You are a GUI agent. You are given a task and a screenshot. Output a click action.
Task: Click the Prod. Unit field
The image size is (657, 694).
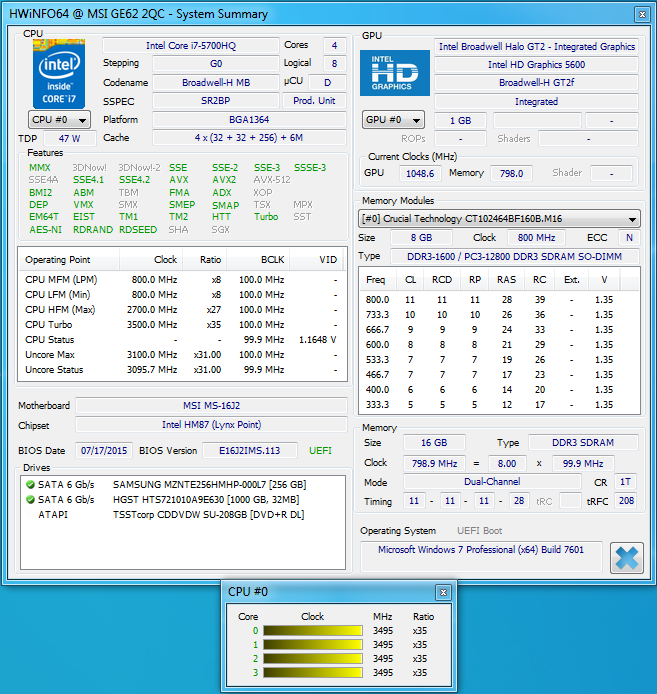coord(314,100)
